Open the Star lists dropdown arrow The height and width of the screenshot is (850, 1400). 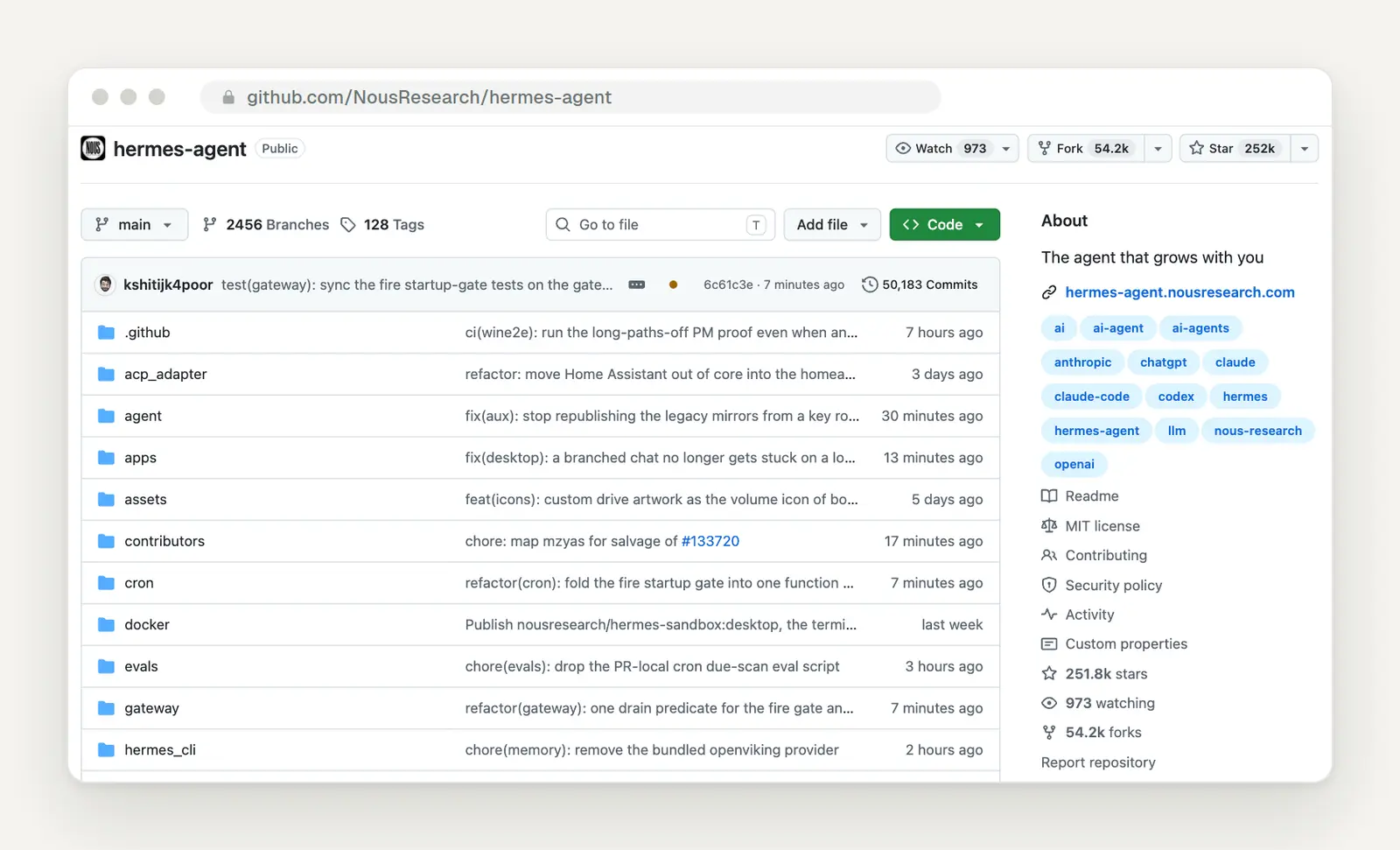(1305, 149)
